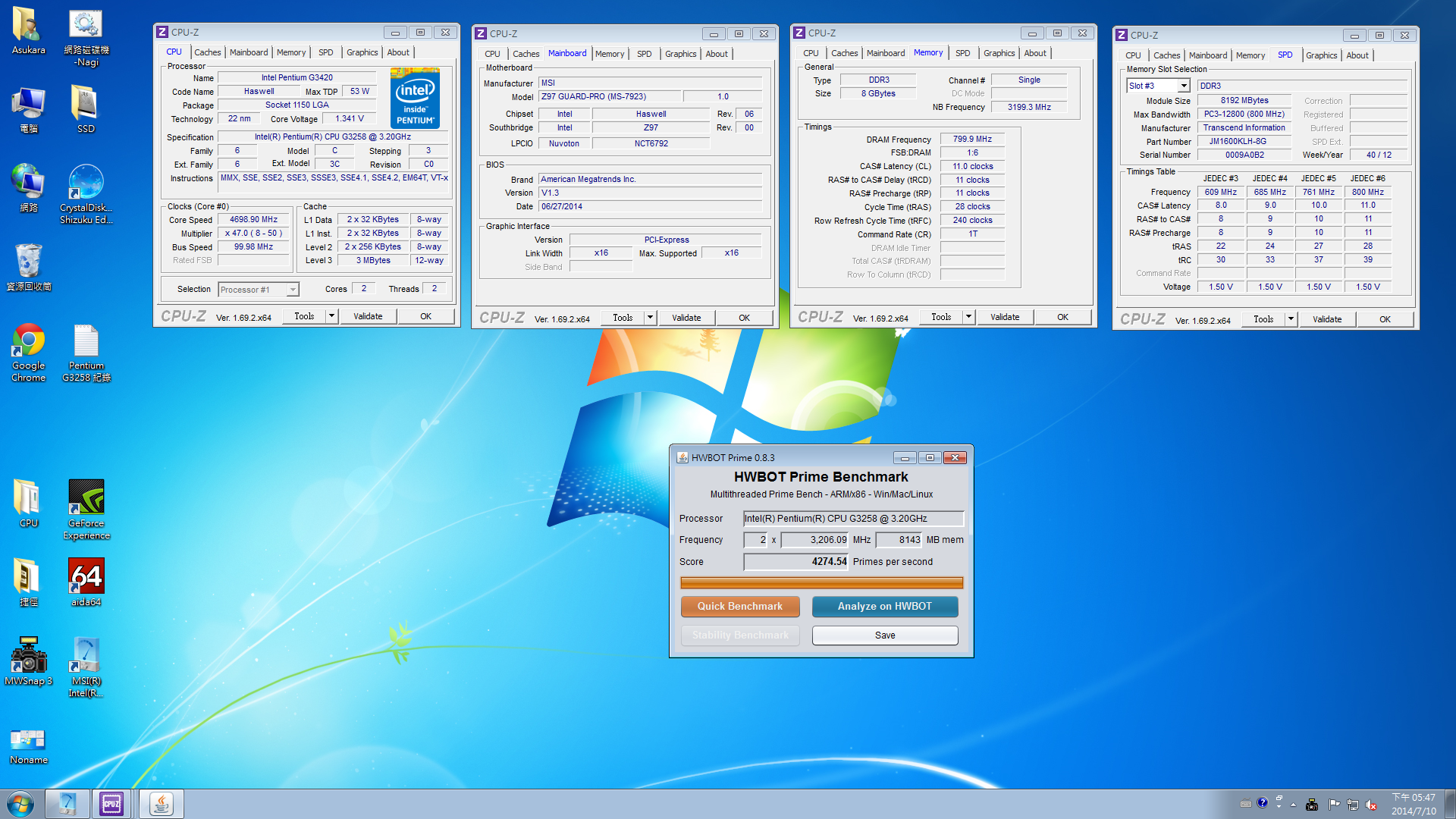This screenshot has height=819, width=1456.
Task: Open the network computer icon on desktop
Action: [28, 188]
